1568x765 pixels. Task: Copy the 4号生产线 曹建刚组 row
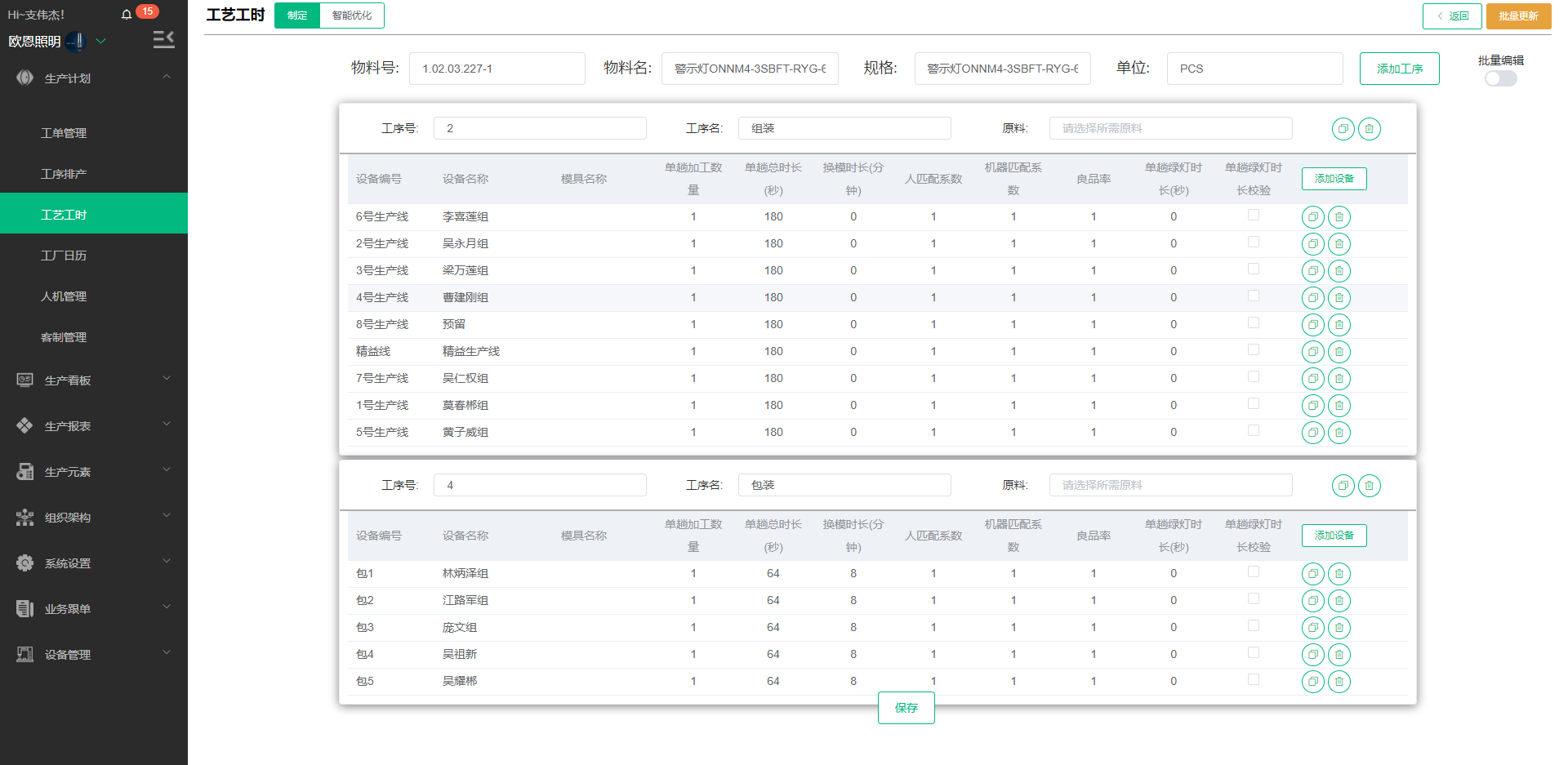[x=1313, y=298]
